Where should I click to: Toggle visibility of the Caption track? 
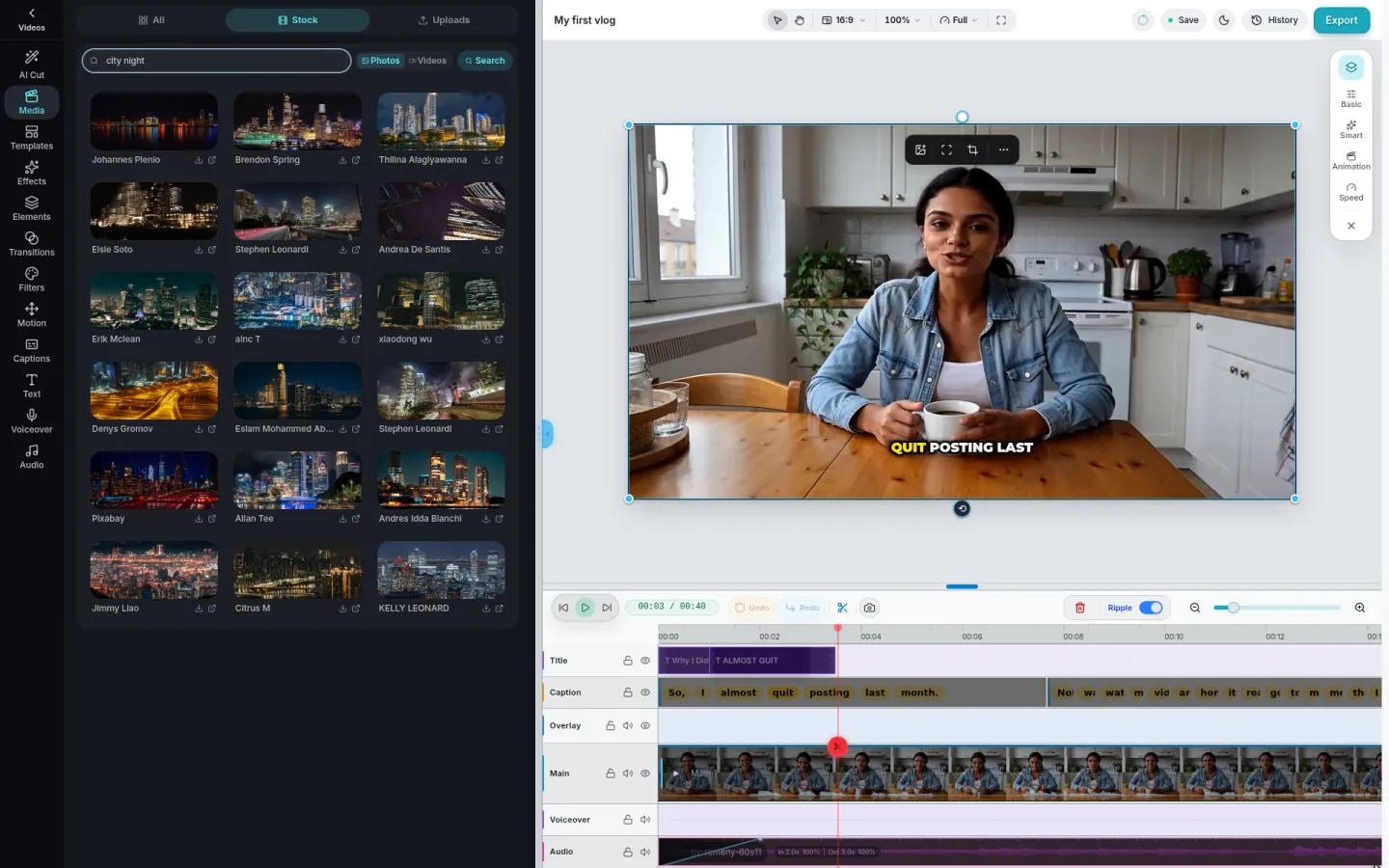(x=645, y=692)
